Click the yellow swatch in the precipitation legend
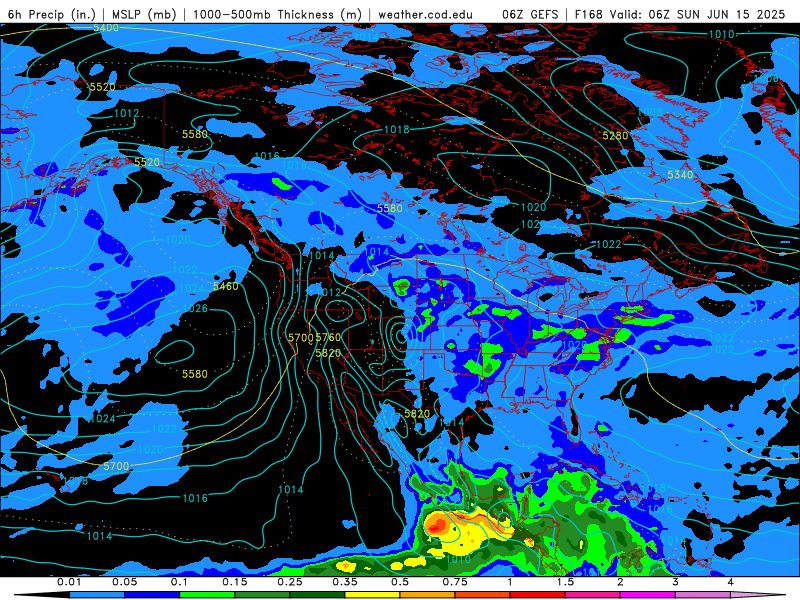This screenshot has height=600, width=800. click(372, 595)
